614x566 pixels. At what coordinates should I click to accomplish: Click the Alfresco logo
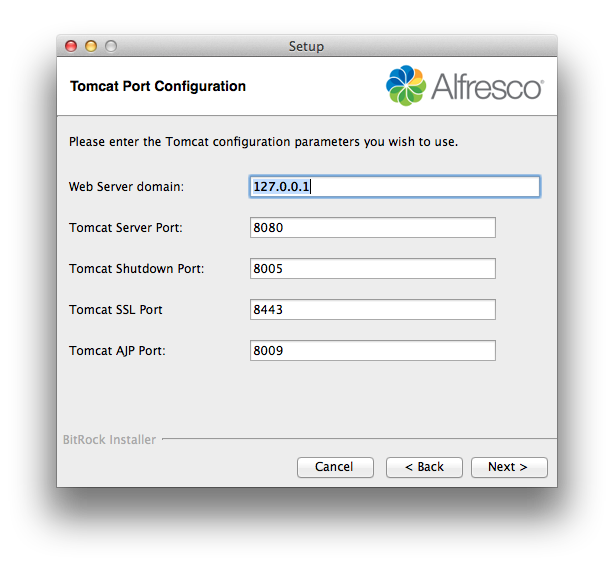coord(464,86)
